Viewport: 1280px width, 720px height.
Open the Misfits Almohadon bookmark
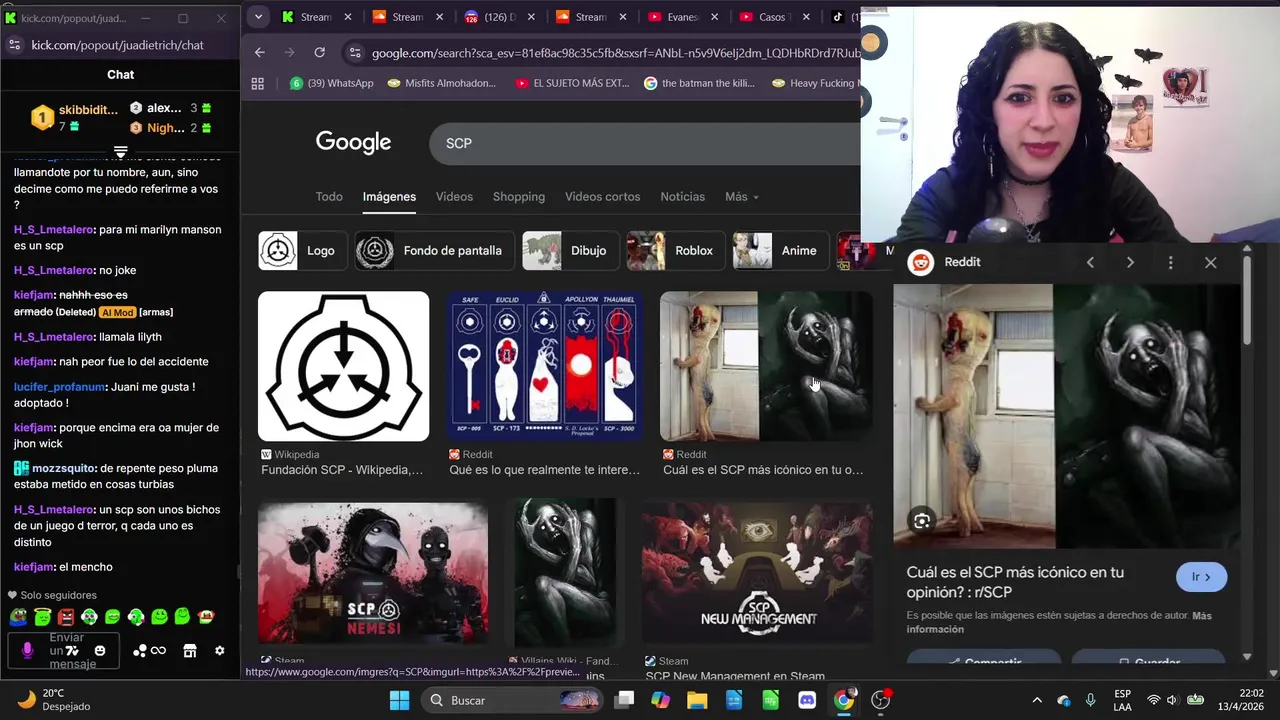pyautogui.click(x=441, y=83)
